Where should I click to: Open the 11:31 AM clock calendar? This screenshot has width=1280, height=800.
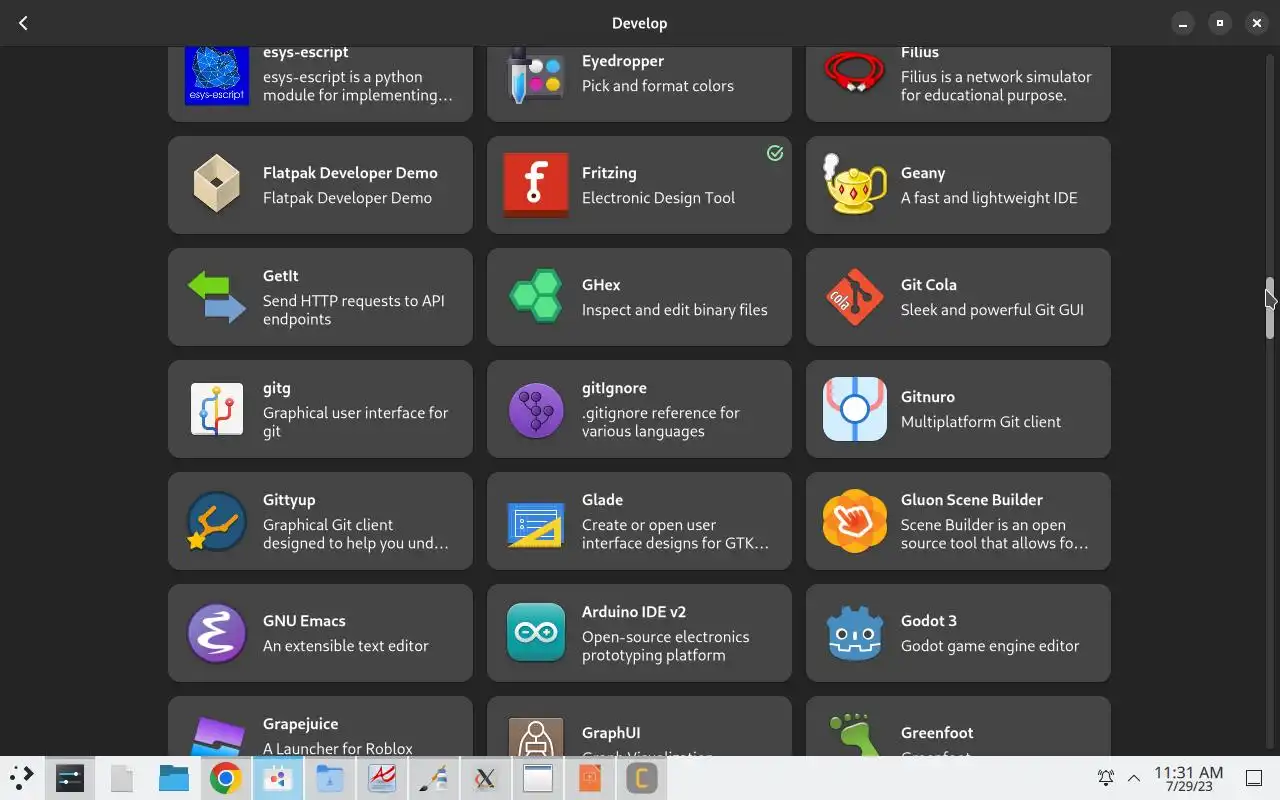pyautogui.click(x=1188, y=778)
